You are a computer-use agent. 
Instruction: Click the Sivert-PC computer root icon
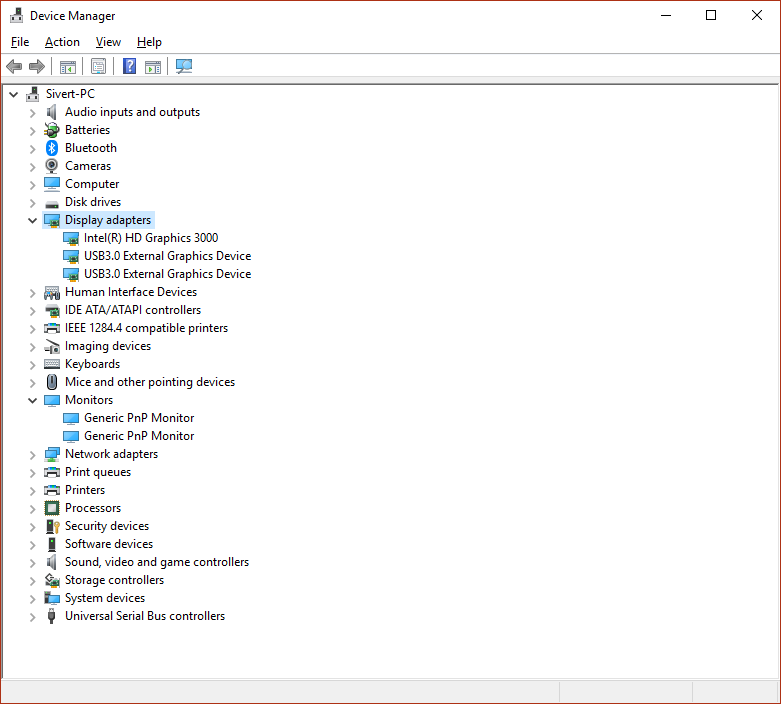33,94
